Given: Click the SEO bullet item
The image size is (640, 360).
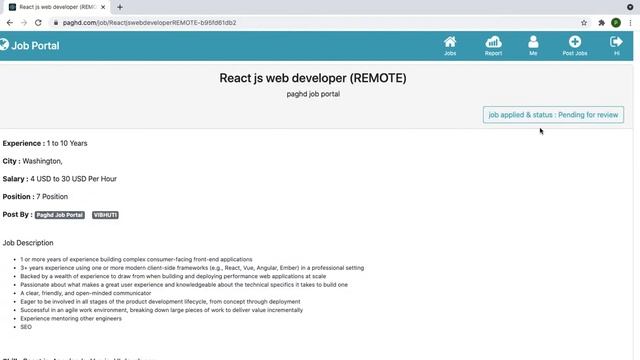Looking at the screenshot, I should tap(26, 327).
